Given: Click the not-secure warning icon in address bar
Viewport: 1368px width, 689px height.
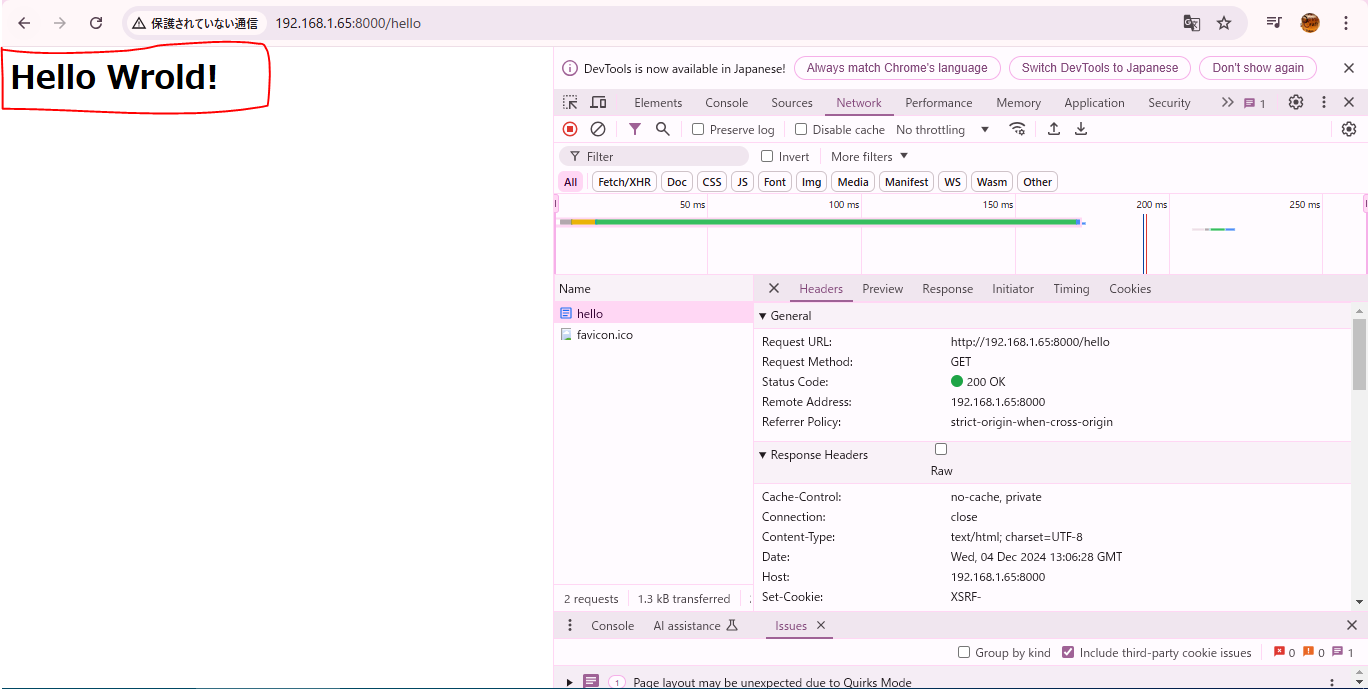Looking at the screenshot, I should coord(139,23).
